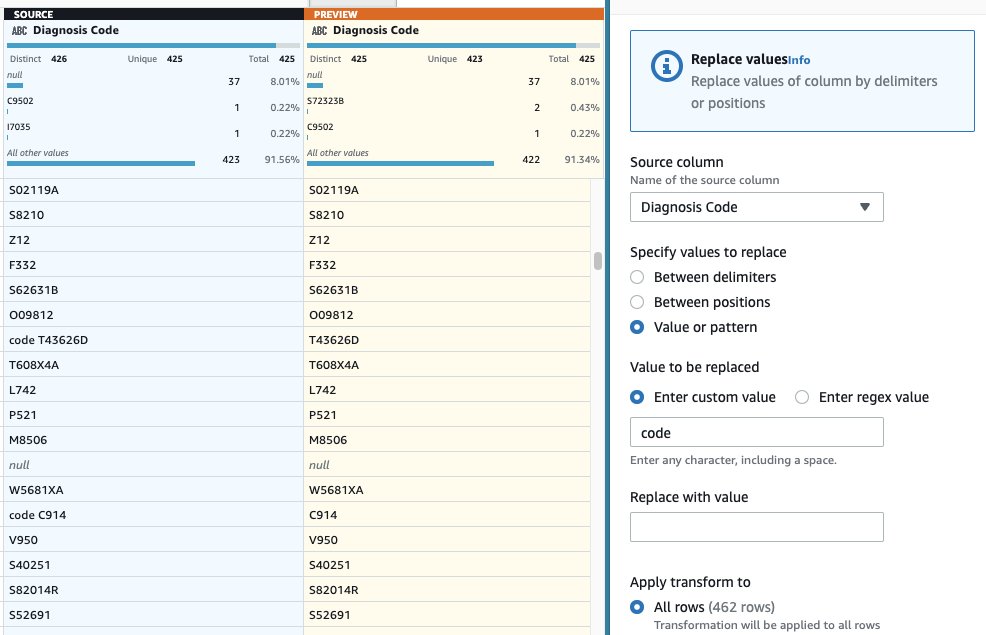Select All rows (462 rows) radio button
The width and height of the screenshot is (986, 635).
click(x=637, y=607)
